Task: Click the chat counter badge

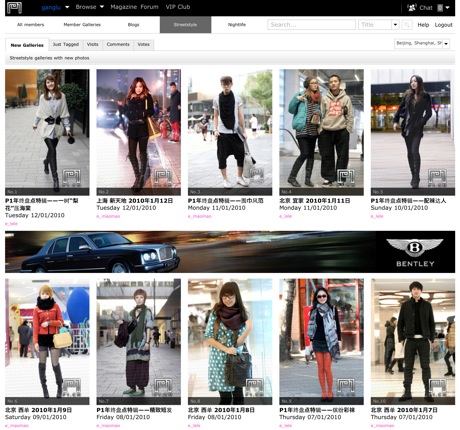Action: (x=440, y=8)
